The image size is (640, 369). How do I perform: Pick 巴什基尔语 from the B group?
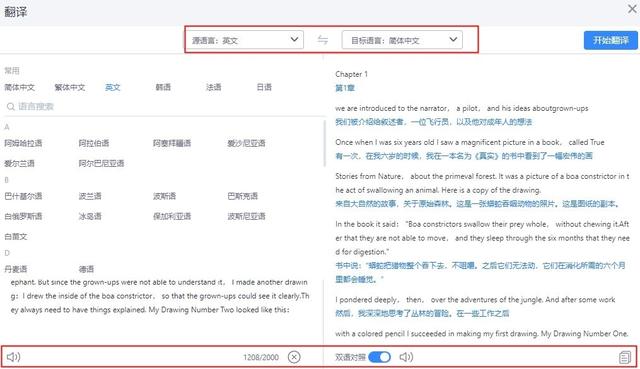click(x=23, y=196)
